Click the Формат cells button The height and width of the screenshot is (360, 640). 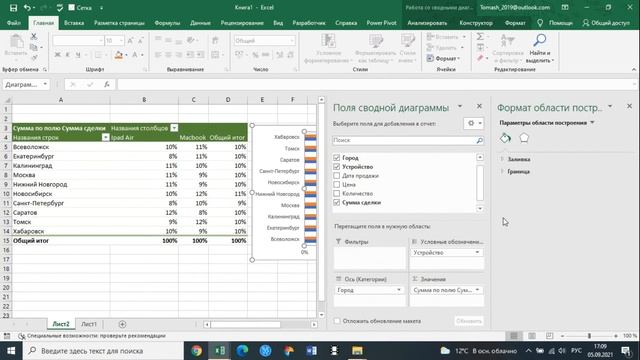(x=444, y=59)
